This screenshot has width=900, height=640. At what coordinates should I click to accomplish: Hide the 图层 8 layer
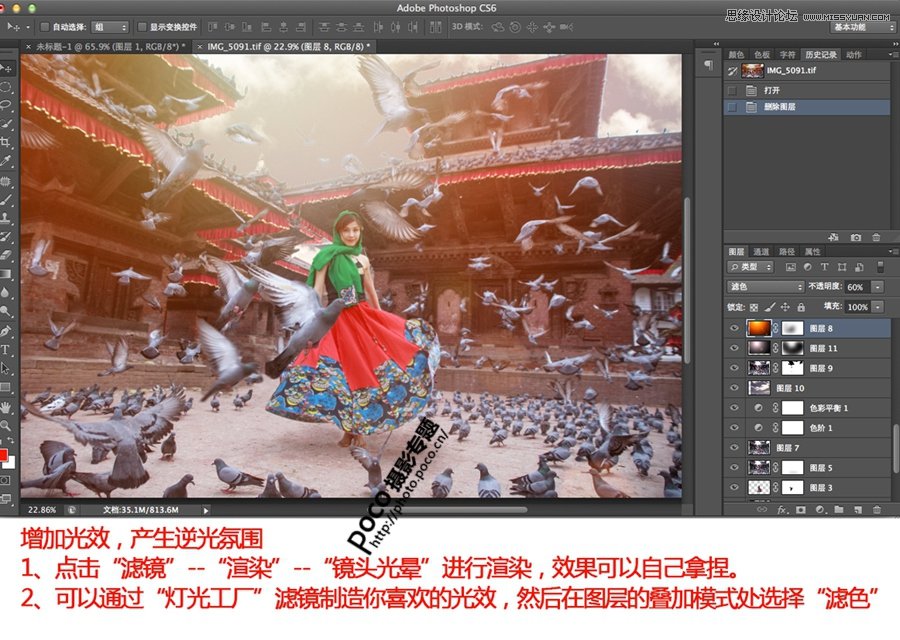pos(735,328)
